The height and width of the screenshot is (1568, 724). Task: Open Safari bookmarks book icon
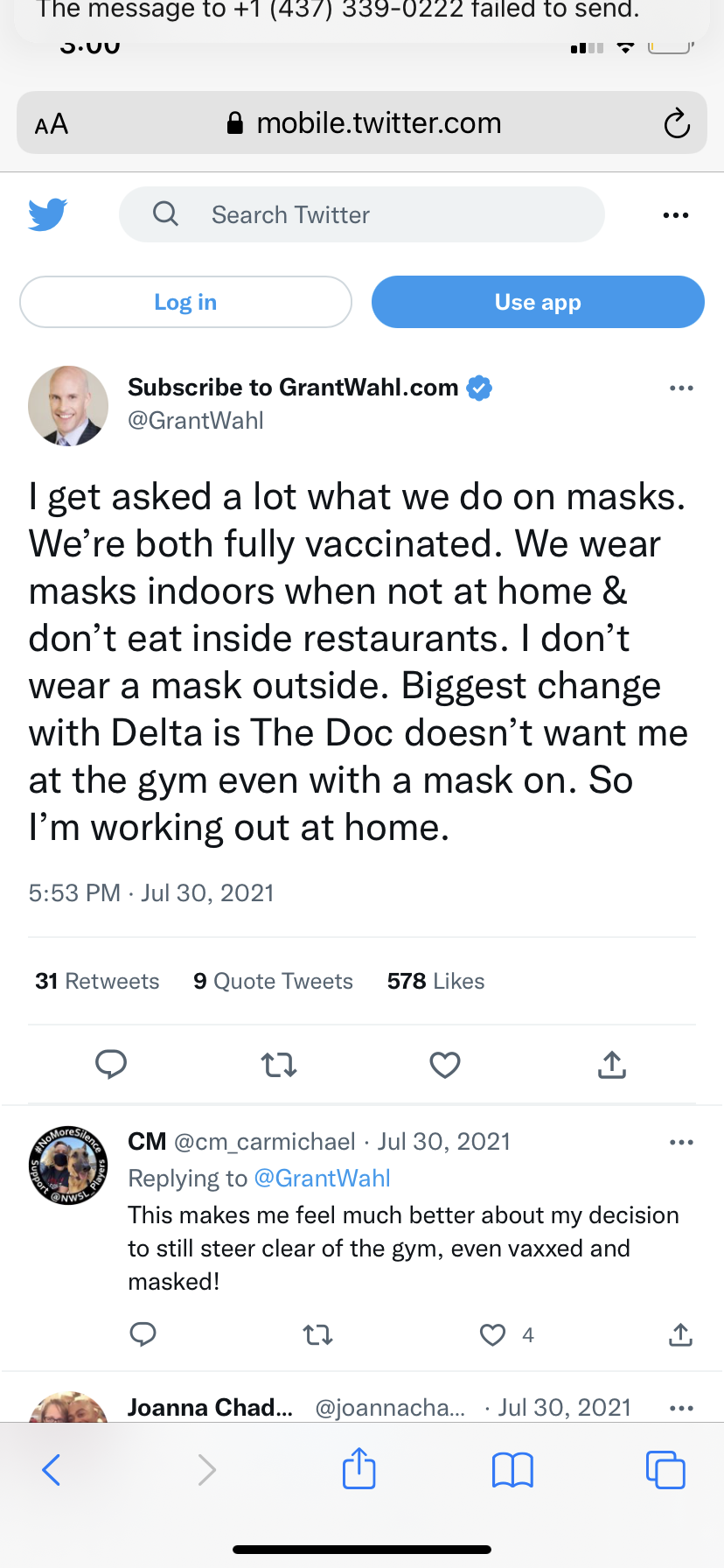[512, 1470]
